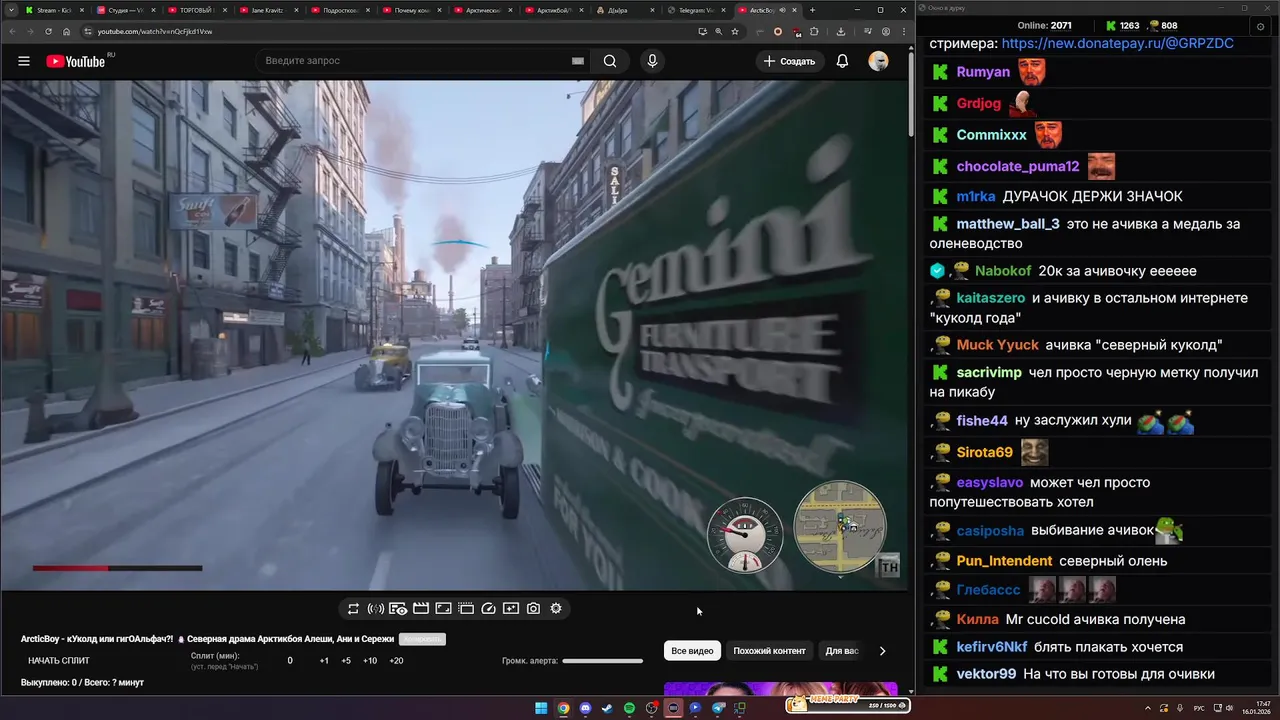Open browser downloads icon

click(841, 31)
